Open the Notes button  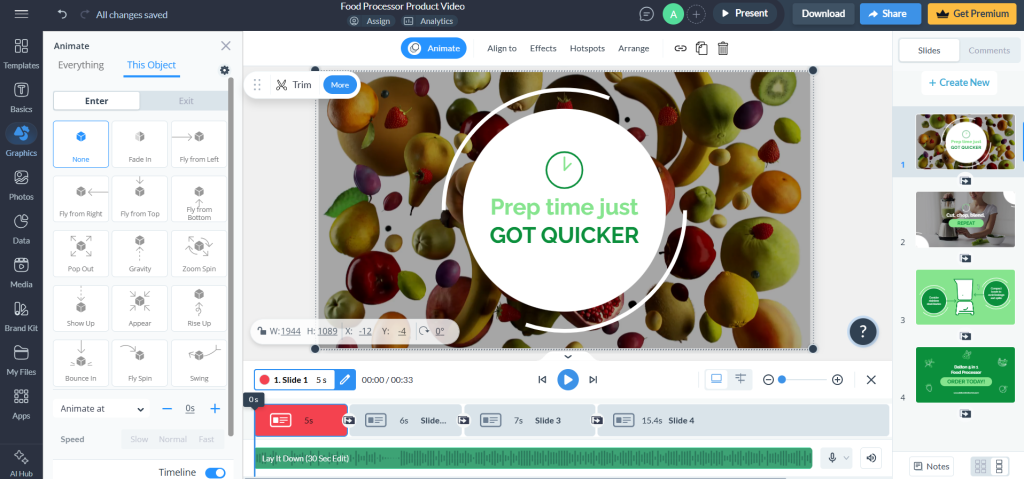[931, 466]
